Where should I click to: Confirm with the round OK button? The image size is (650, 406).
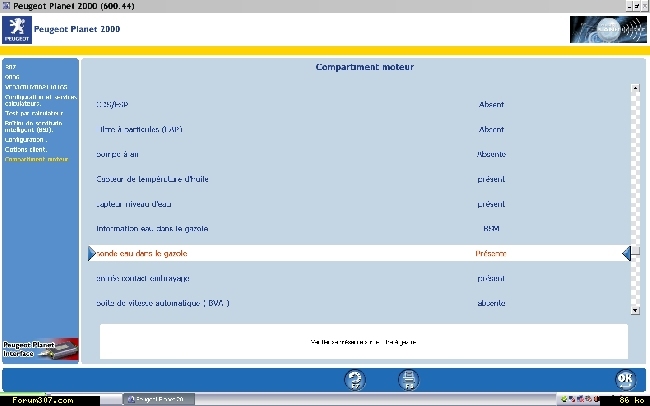[x=625, y=379]
